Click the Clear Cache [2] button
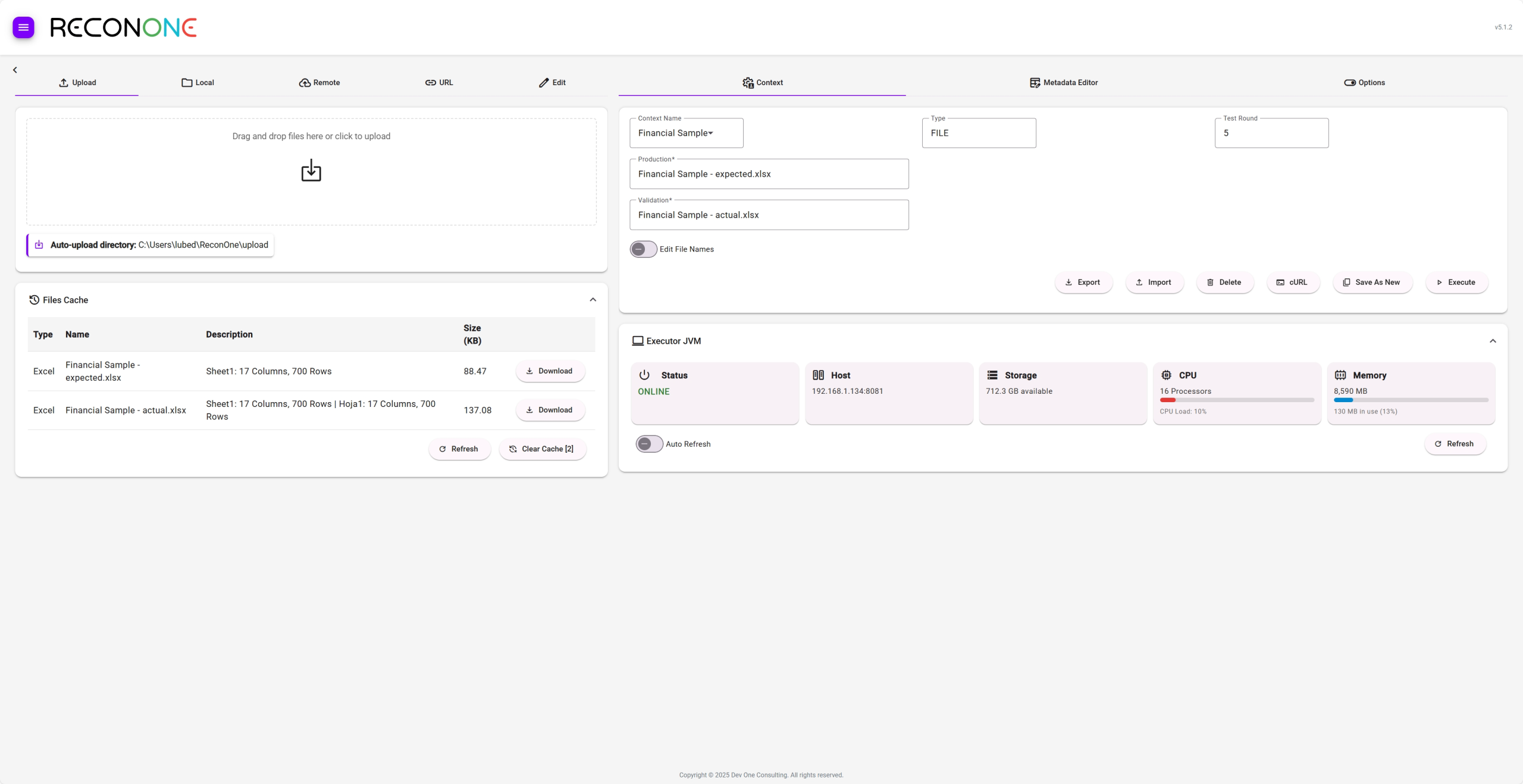The image size is (1523, 784). (x=542, y=449)
